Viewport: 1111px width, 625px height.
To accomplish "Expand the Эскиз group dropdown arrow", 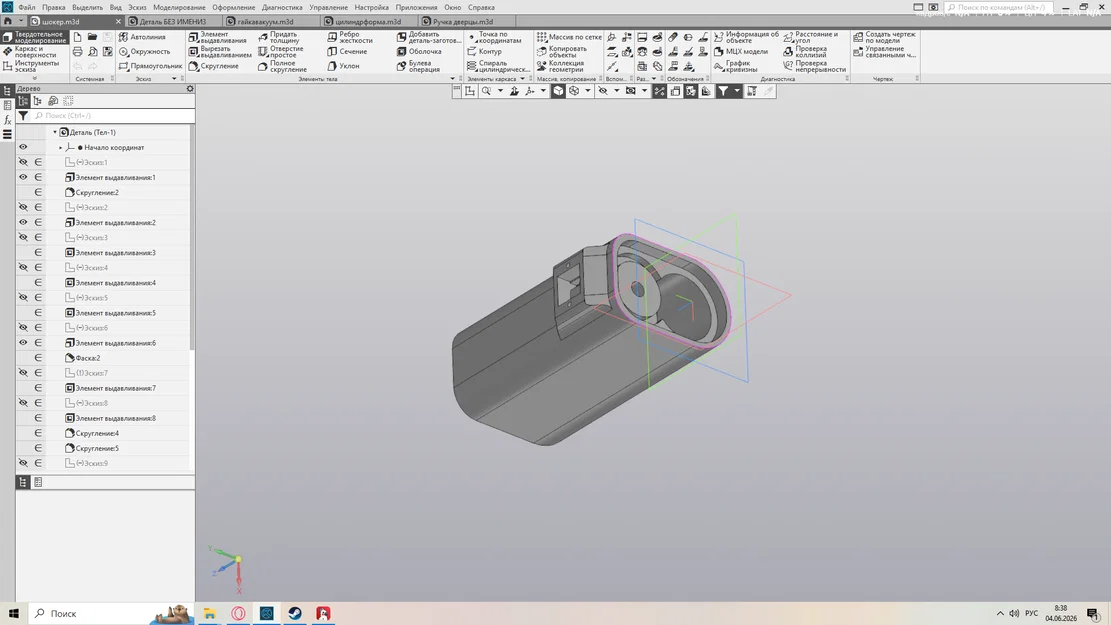I will 174,79.
